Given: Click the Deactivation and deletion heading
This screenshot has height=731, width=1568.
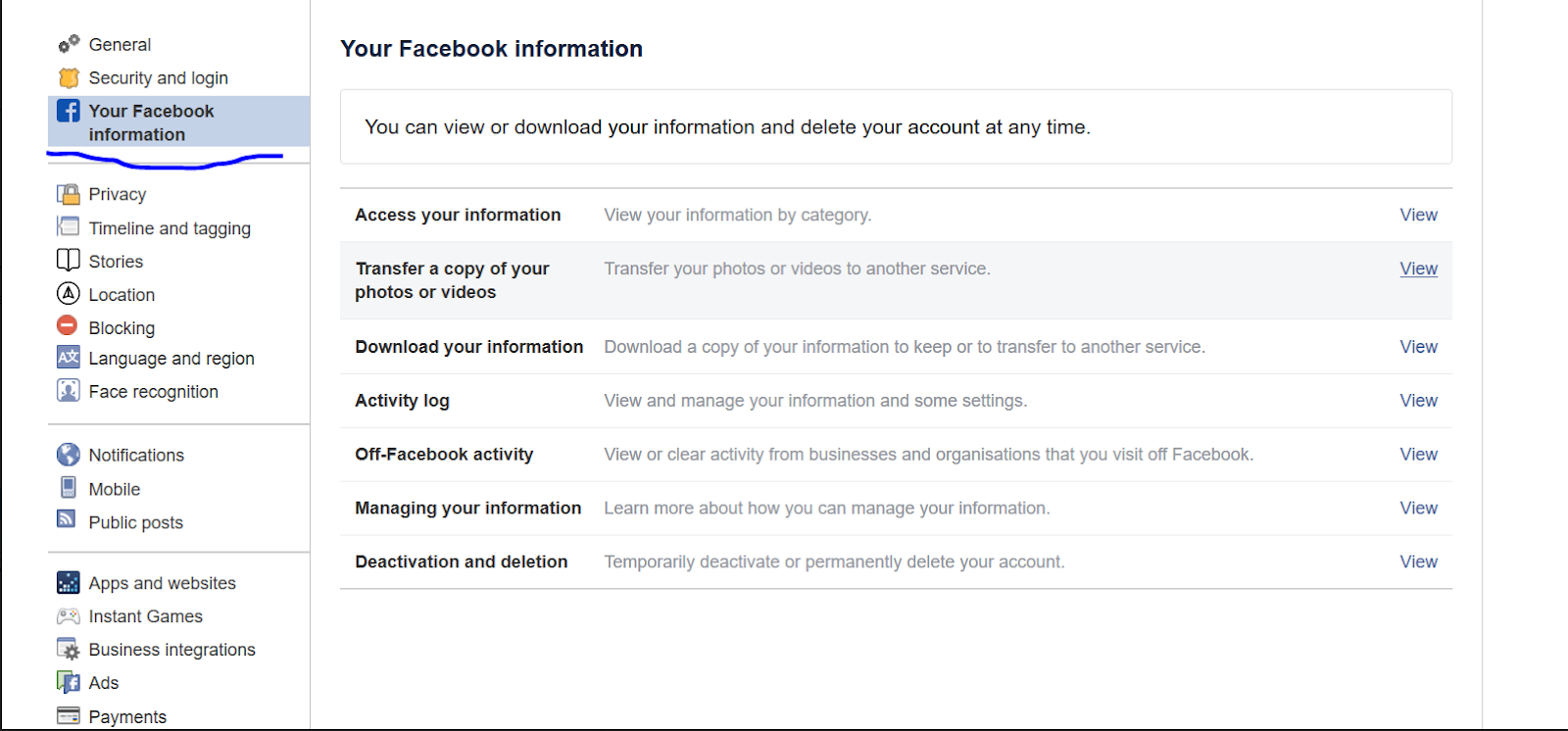Looking at the screenshot, I should tap(461, 561).
